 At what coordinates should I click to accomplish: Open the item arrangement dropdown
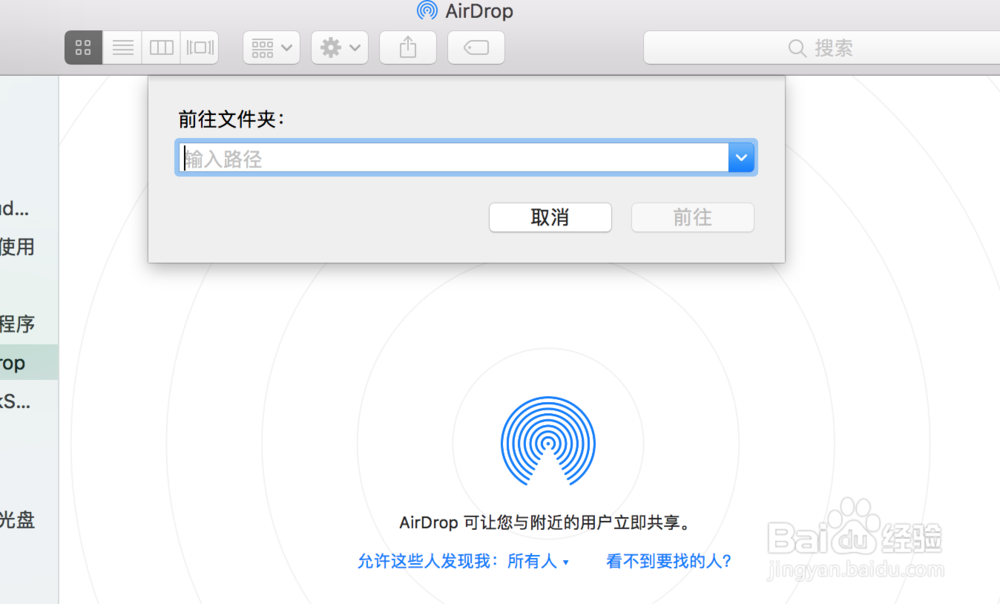(x=272, y=48)
